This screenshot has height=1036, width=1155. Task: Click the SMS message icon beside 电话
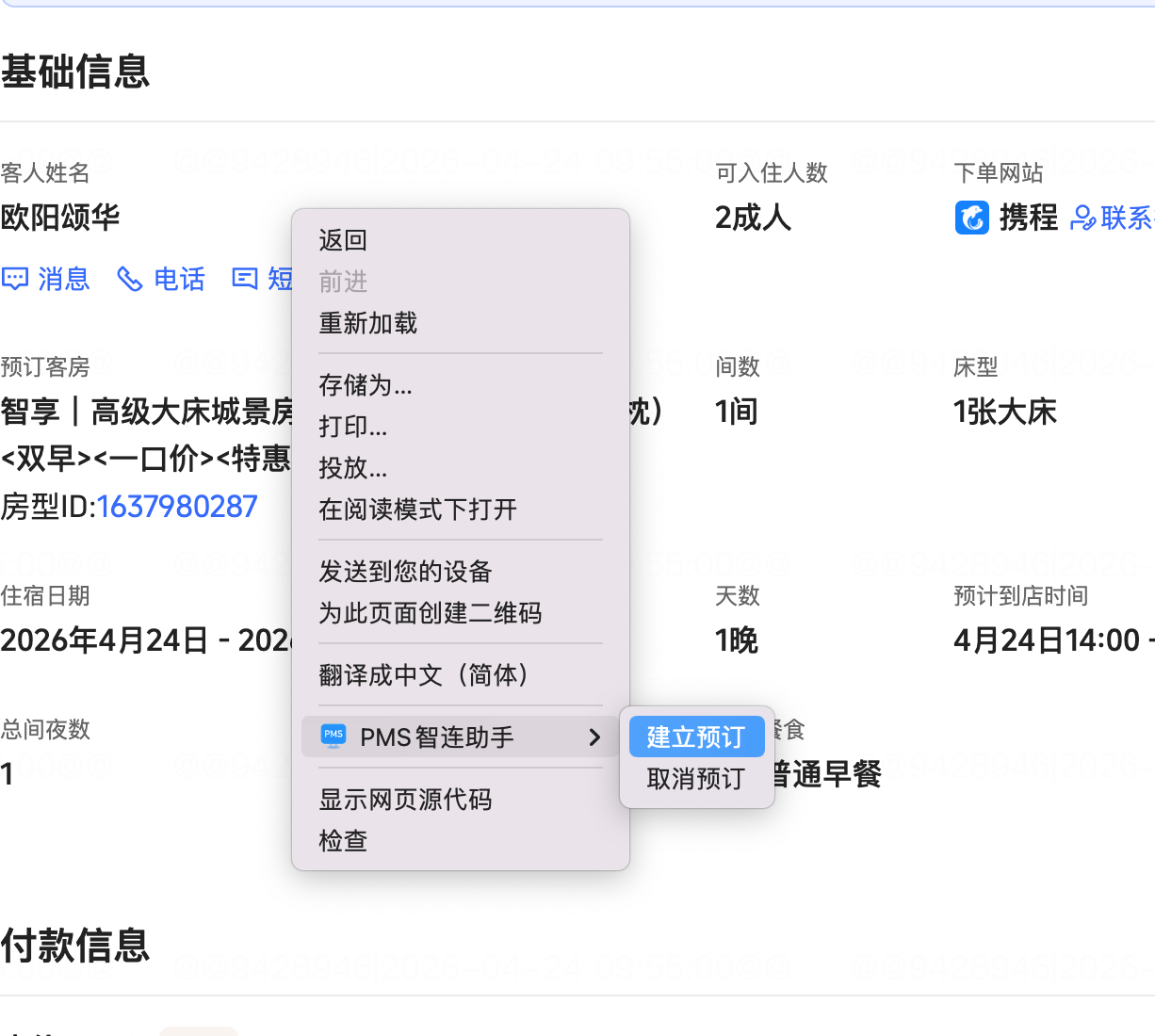coord(245,279)
